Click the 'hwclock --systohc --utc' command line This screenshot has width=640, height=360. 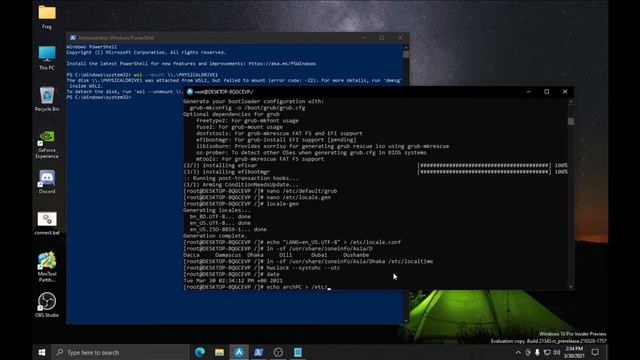coord(262,268)
